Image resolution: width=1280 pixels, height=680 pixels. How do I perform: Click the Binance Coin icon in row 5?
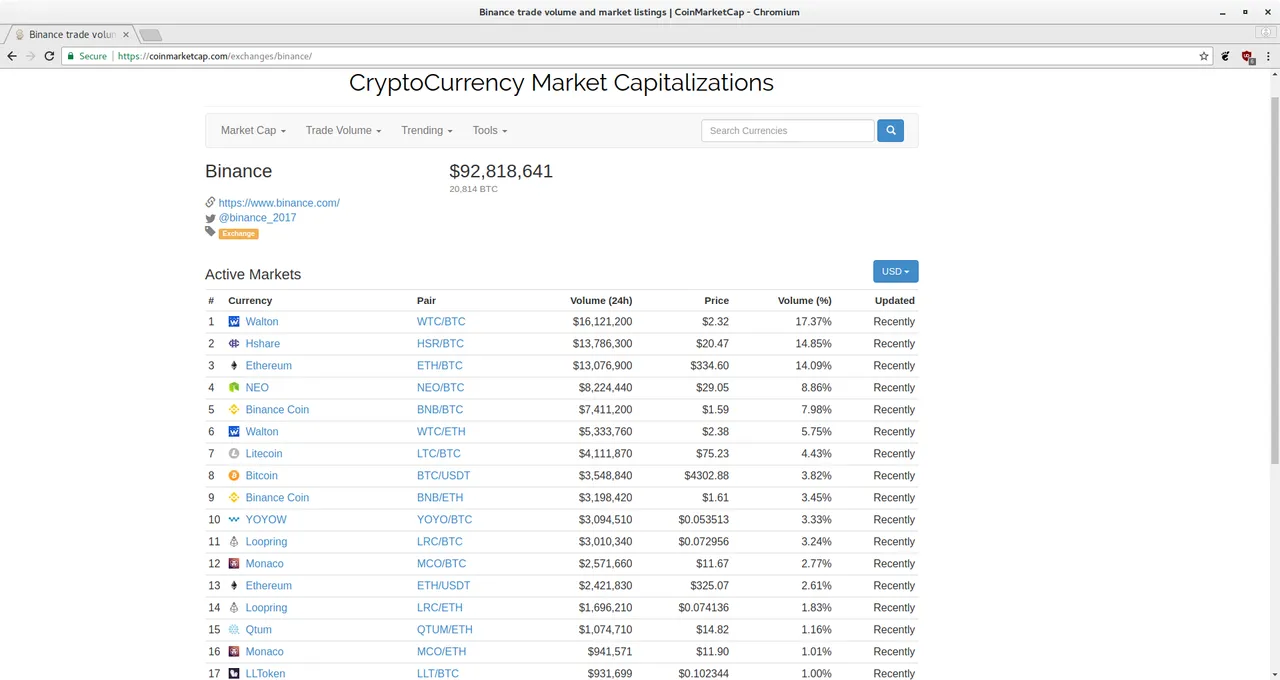[x=234, y=410]
